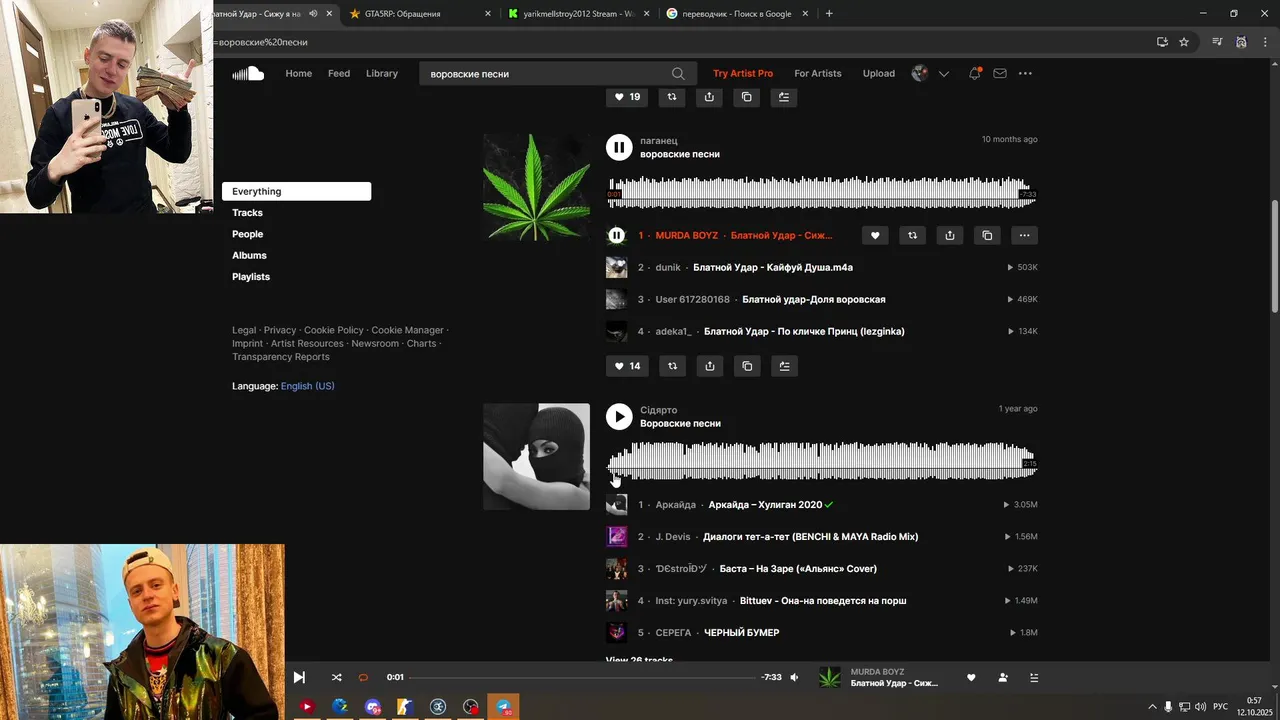The height and width of the screenshot is (720, 1280).
Task: Pause the паганец воровские песни playlist
Action: pos(619,147)
